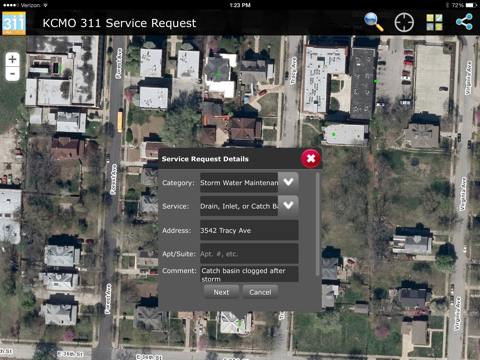
Task: Tap the 311 app logo
Action: tap(14, 23)
